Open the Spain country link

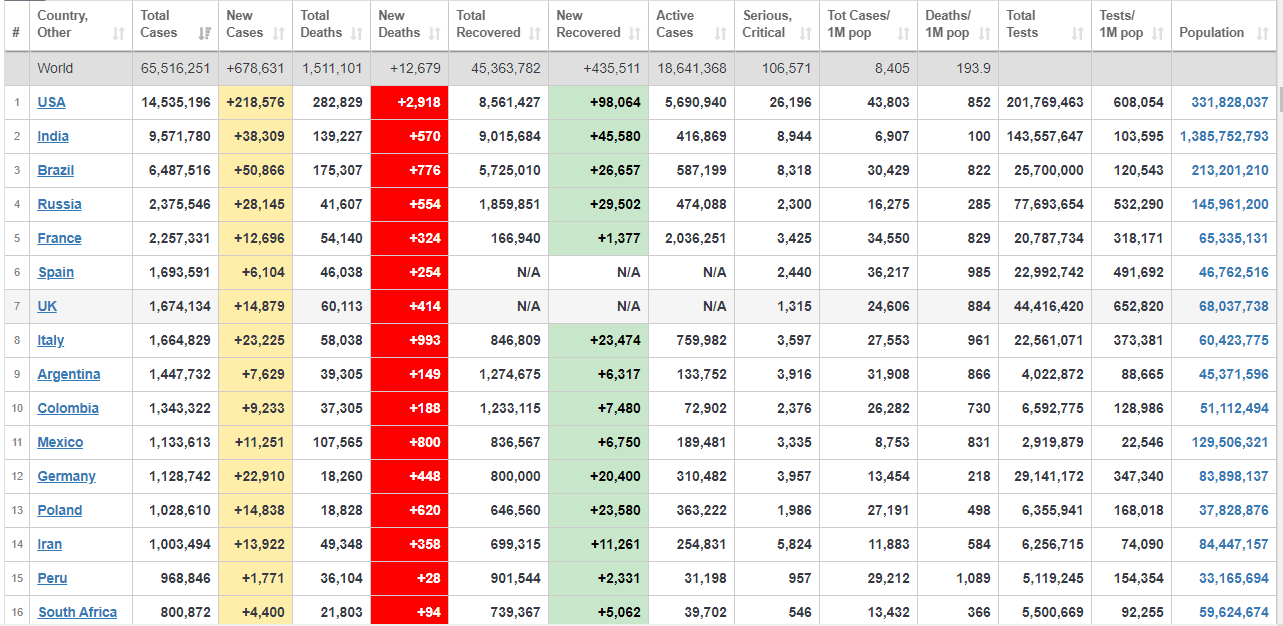56,272
